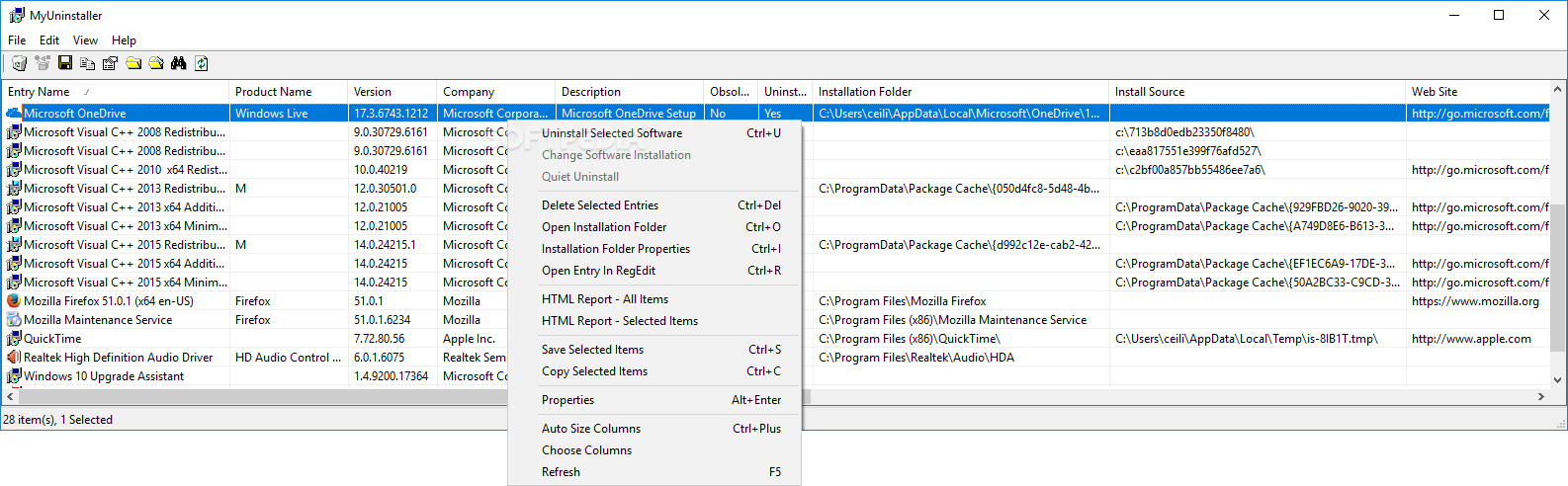Click the Visual C++ 2013 x64 Additi entry icon

tap(14, 206)
